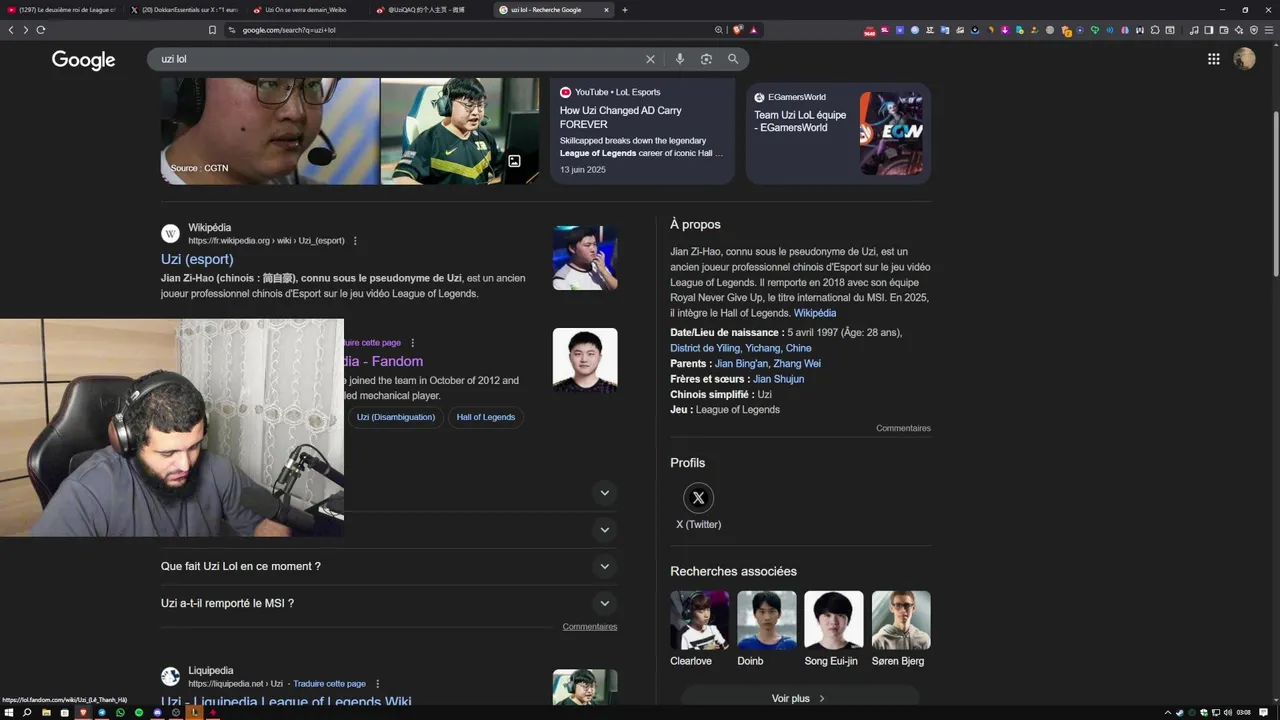Open the CGTN source image of Uzi
Image resolution: width=1280 pixels, height=720 pixels.
(x=270, y=131)
